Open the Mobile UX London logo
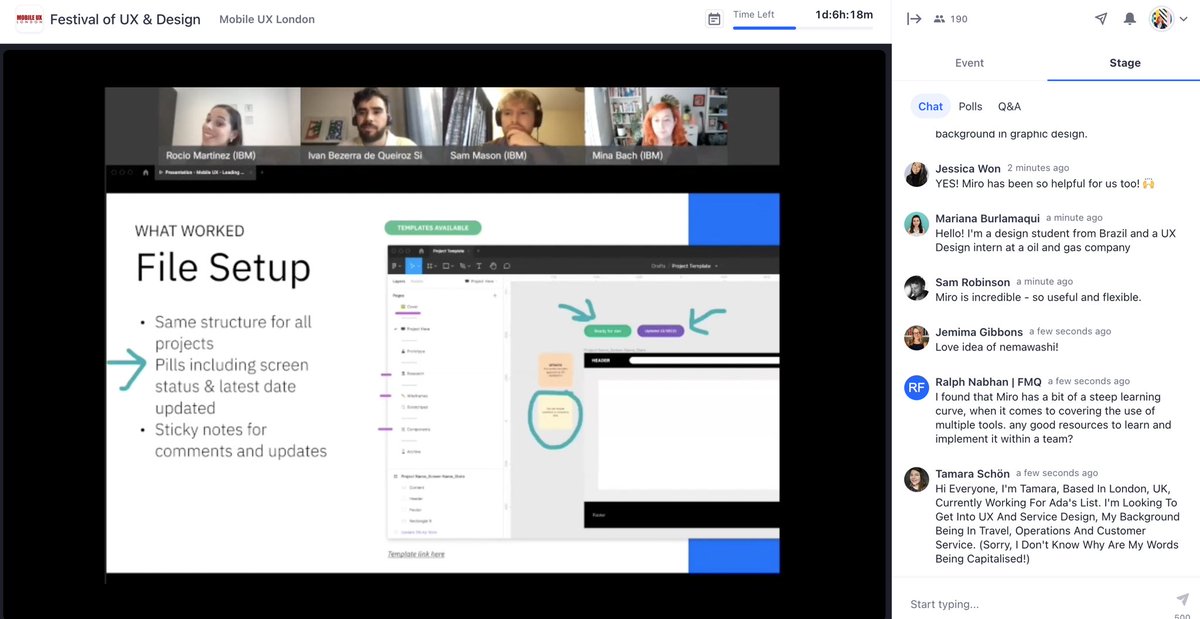Viewport: 1200px width, 619px height. coord(29,19)
